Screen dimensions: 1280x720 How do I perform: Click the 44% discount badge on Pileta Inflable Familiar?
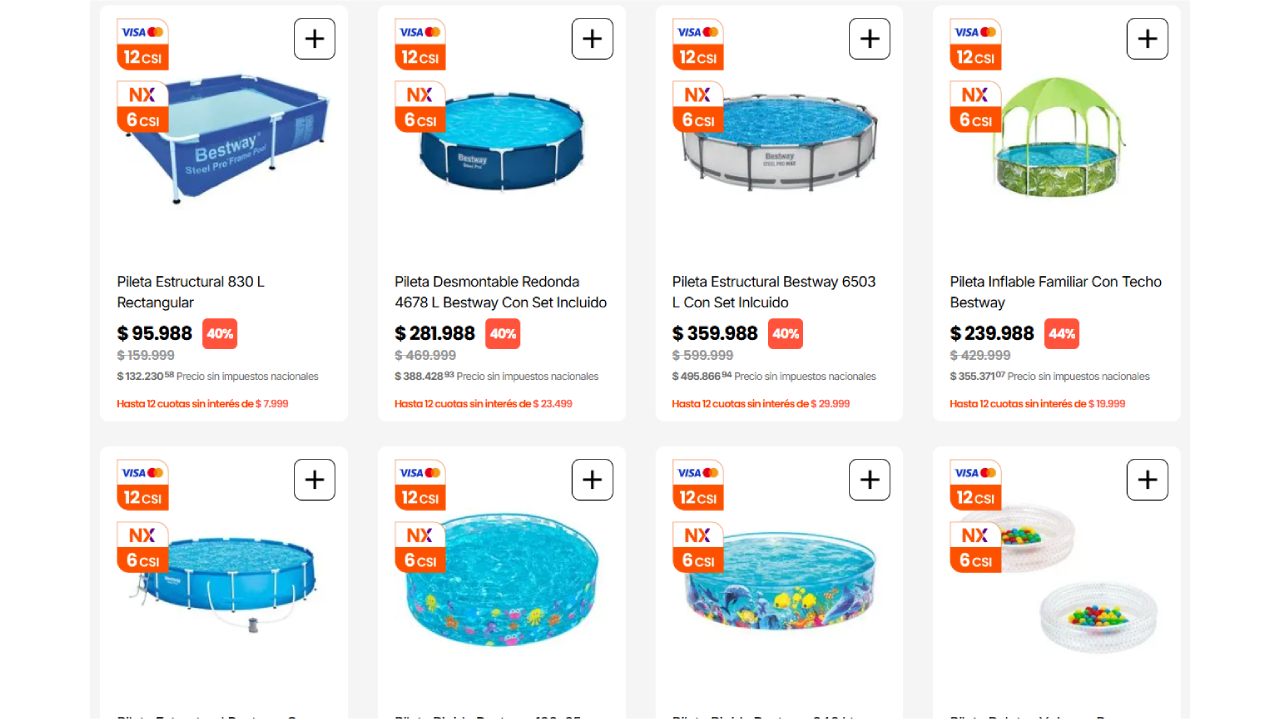[1062, 333]
